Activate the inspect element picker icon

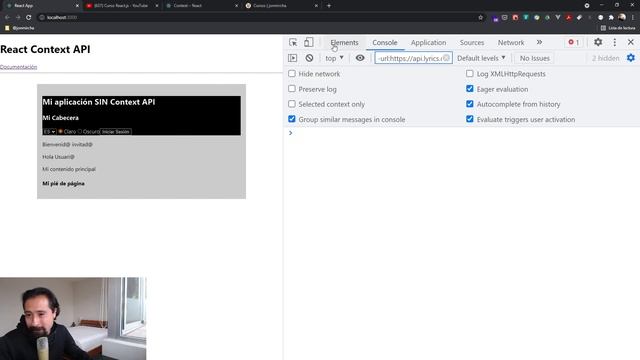click(293, 42)
